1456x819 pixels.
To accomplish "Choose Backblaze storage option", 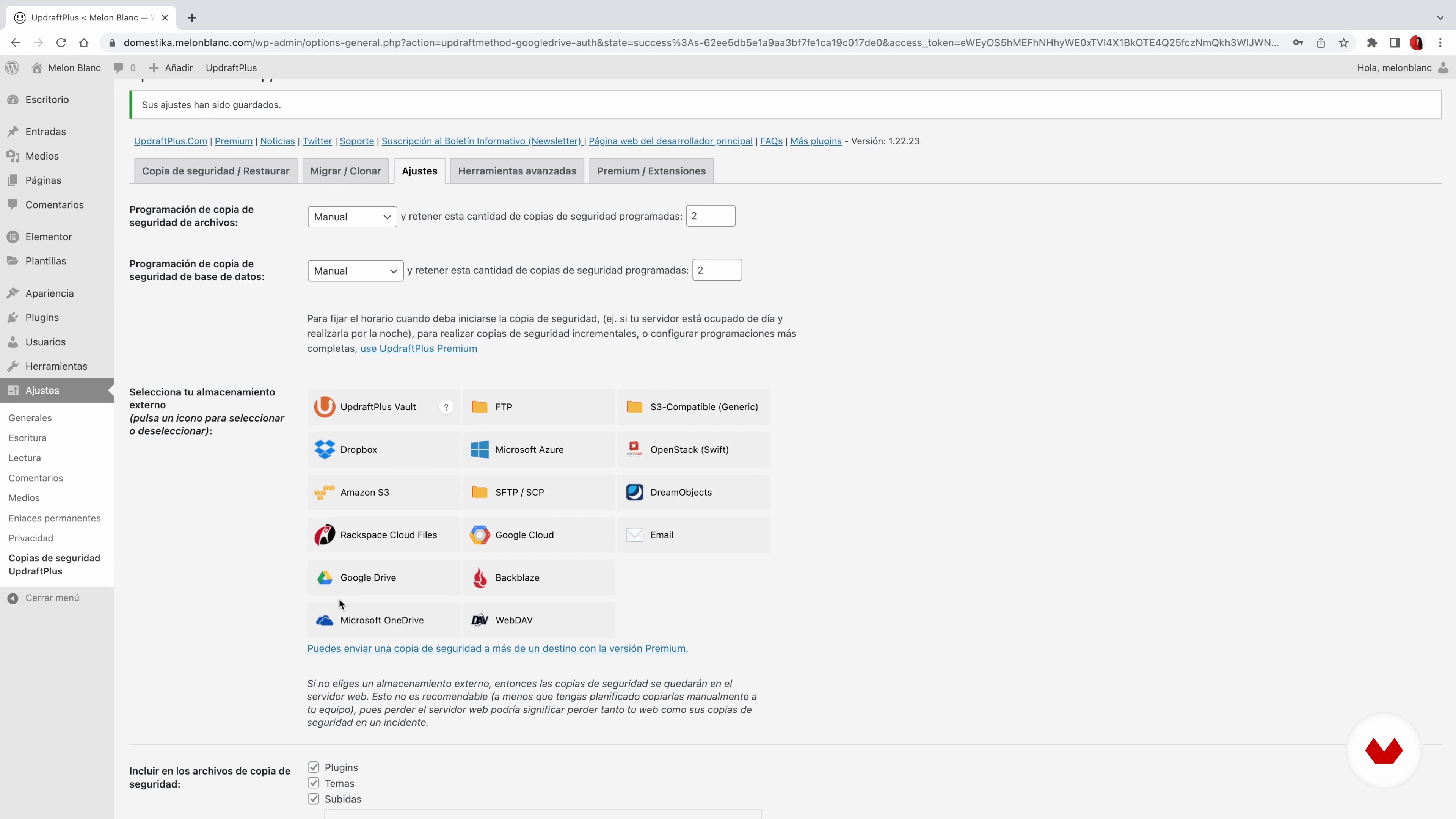I will click(538, 577).
